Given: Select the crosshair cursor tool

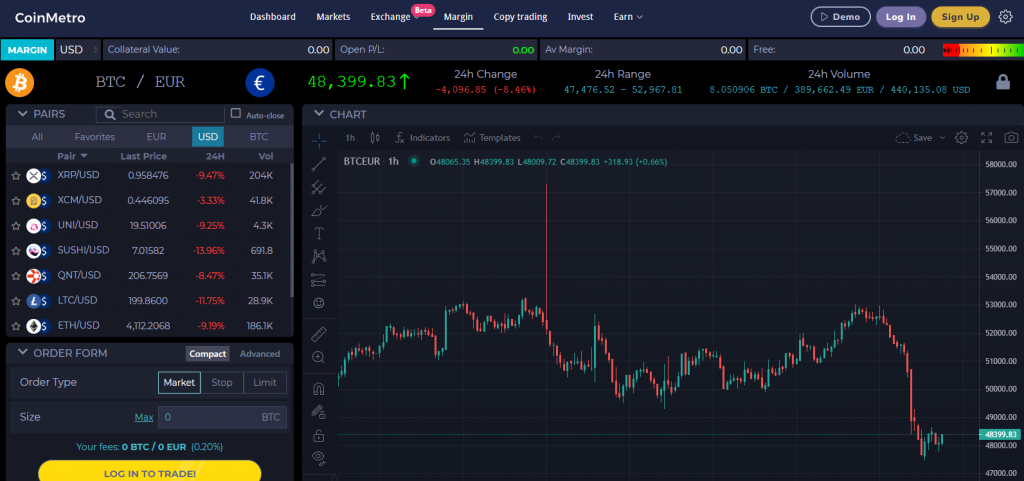Looking at the screenshot, I should pyautogui.click(x=319, y=140).
